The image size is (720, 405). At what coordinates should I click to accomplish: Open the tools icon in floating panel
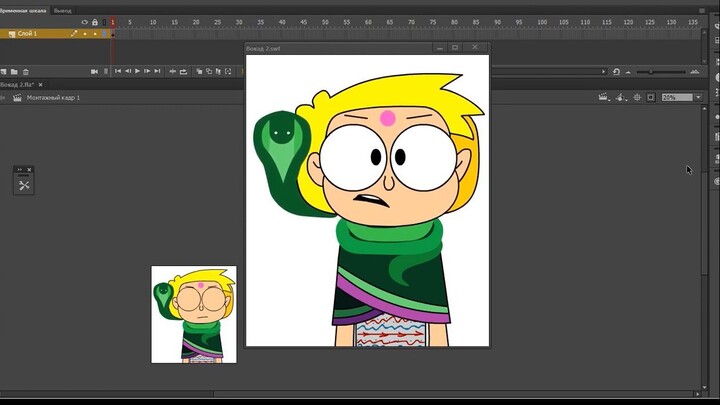click(x=24, y=185)
